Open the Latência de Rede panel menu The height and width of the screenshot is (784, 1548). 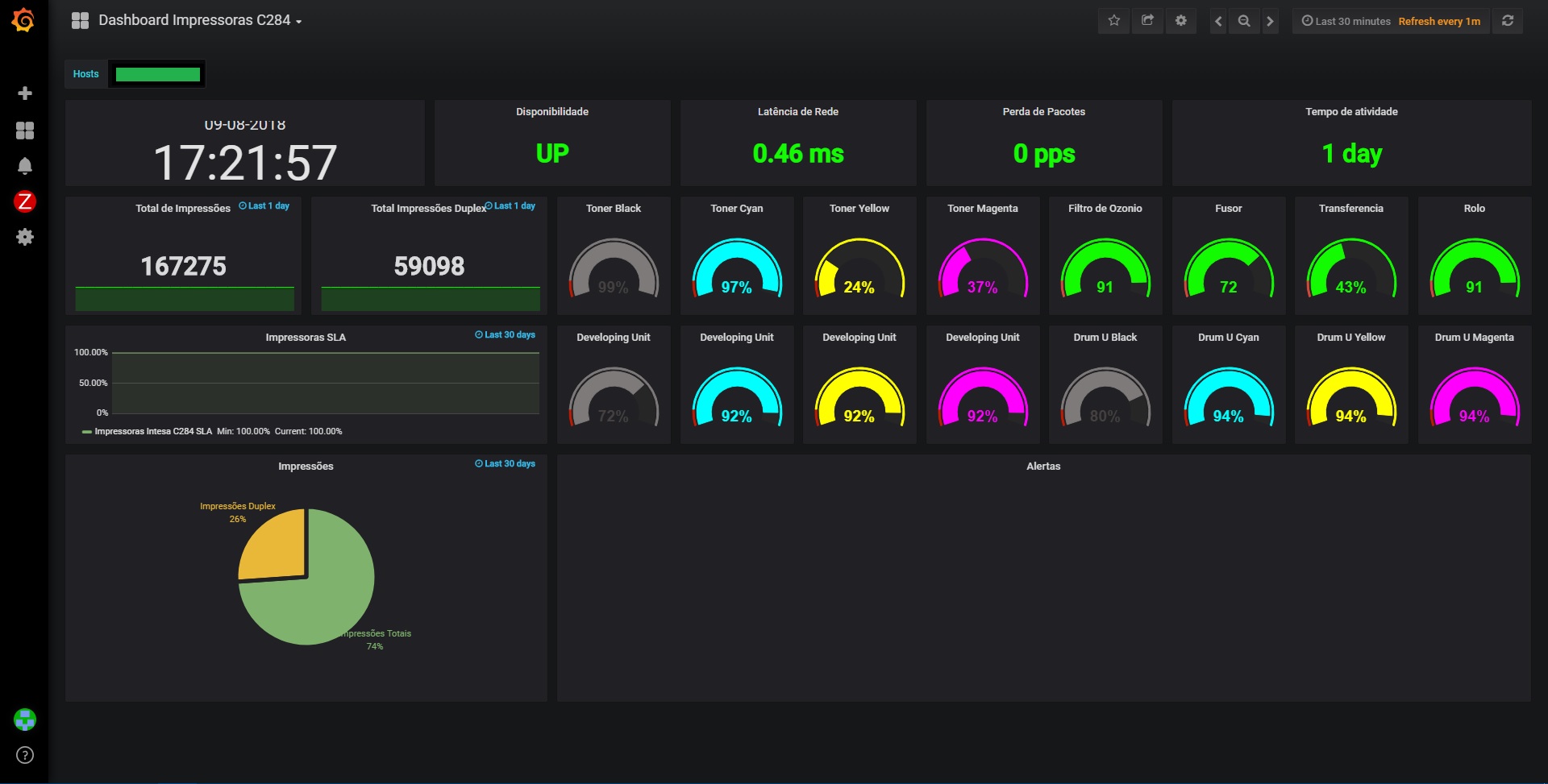(x=798, y=112)
